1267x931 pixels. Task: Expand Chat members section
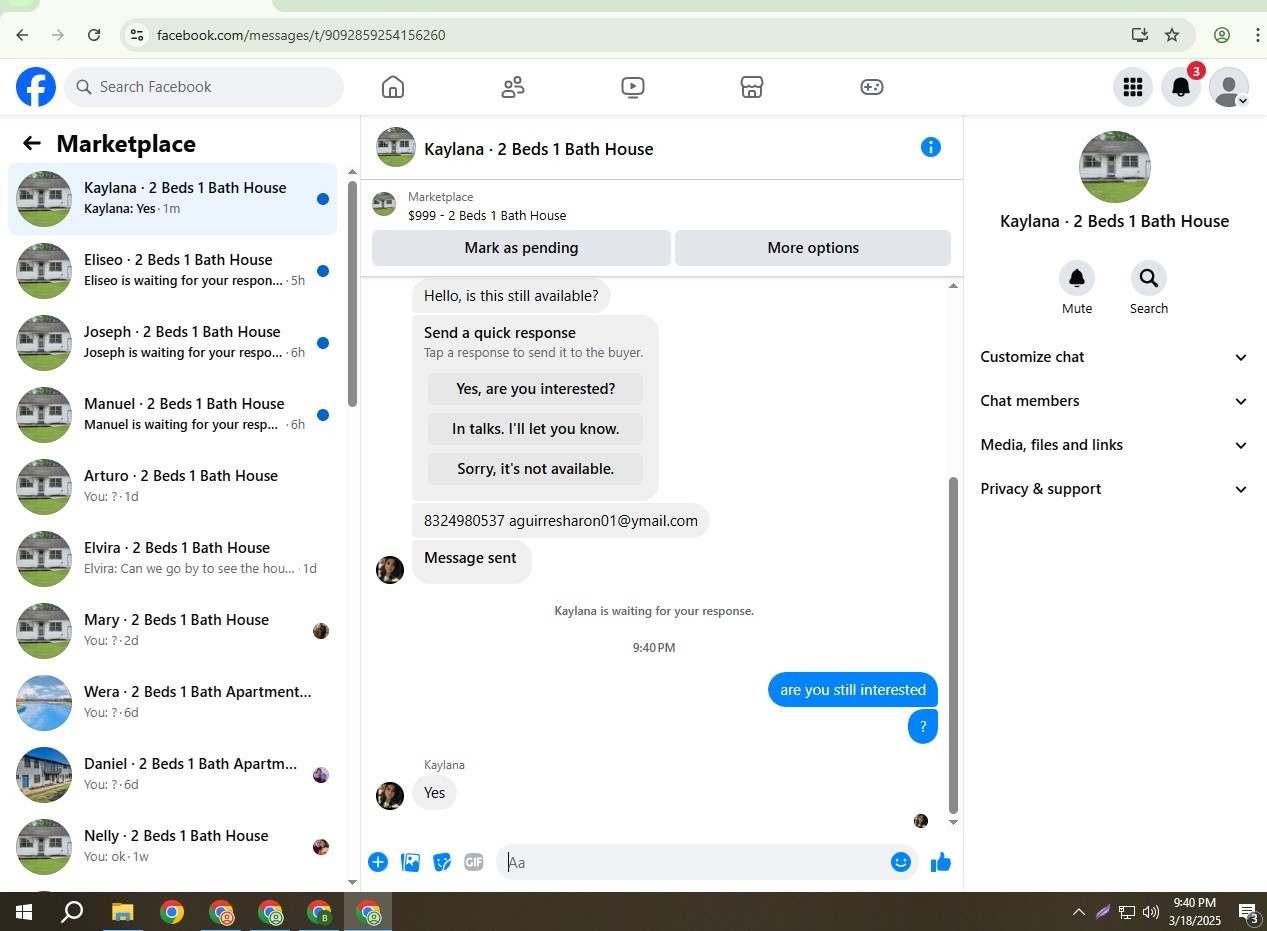point(1114,401)
